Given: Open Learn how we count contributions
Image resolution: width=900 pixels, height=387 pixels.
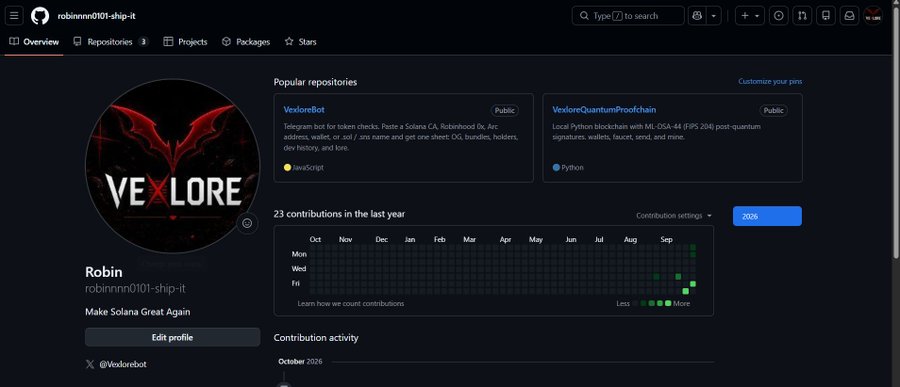Looking at the screenshot, I should tap(351, 303).
